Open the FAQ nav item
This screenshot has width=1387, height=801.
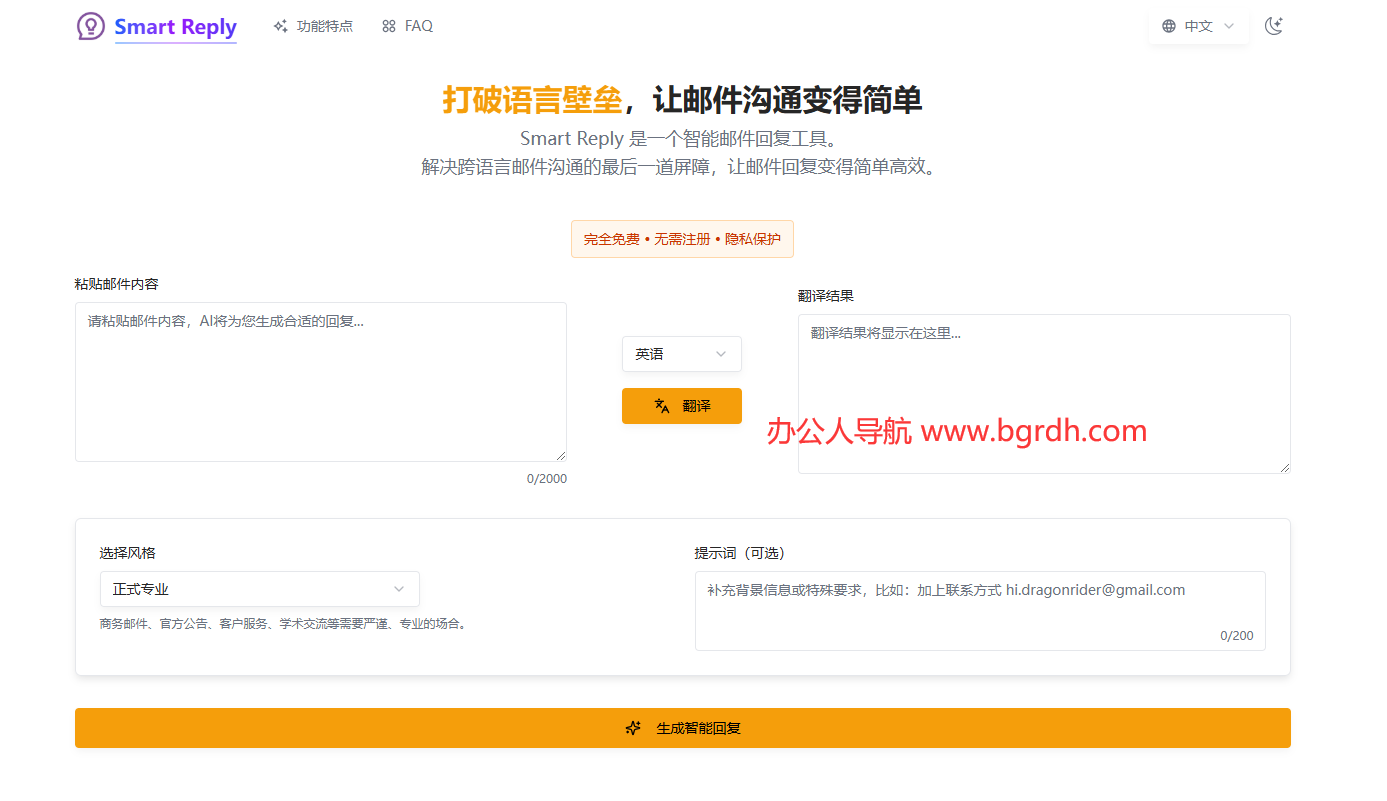(x=418, y=27)
